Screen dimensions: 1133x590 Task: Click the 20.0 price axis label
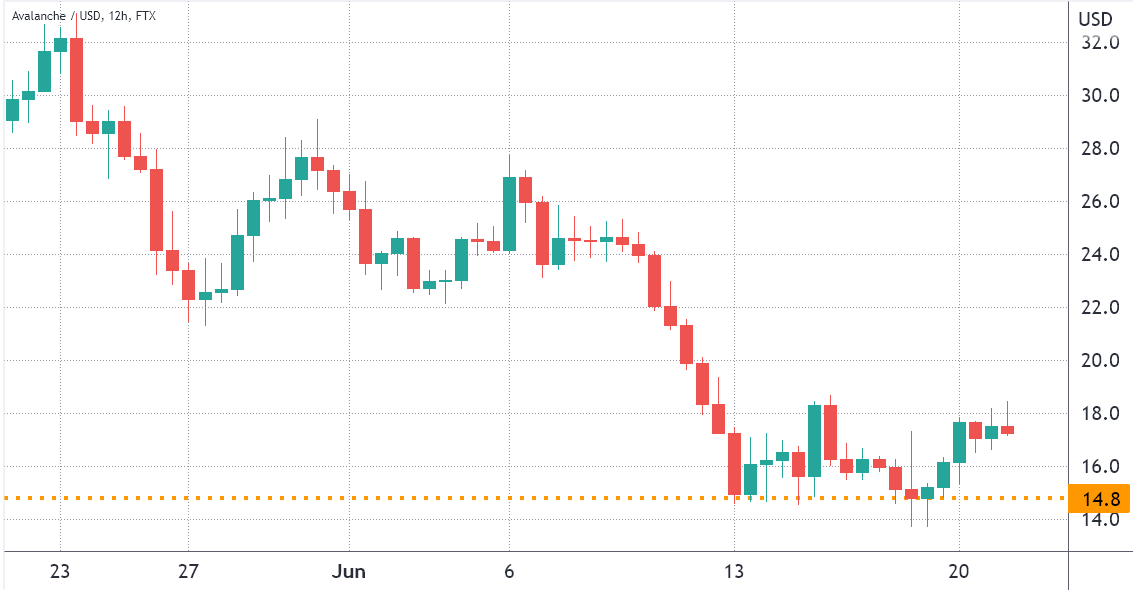1100,360
